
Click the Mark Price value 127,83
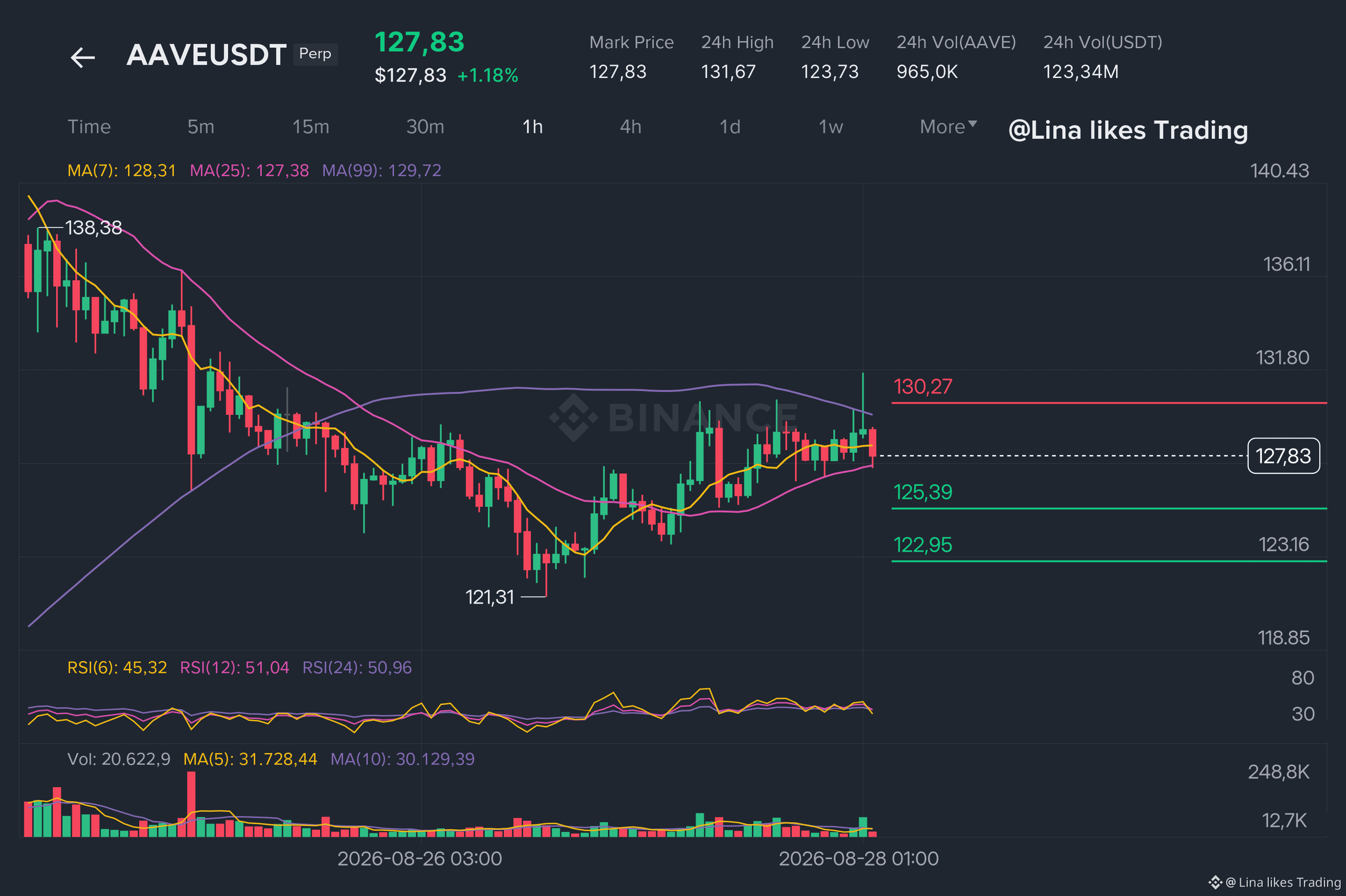coord(618,72)
